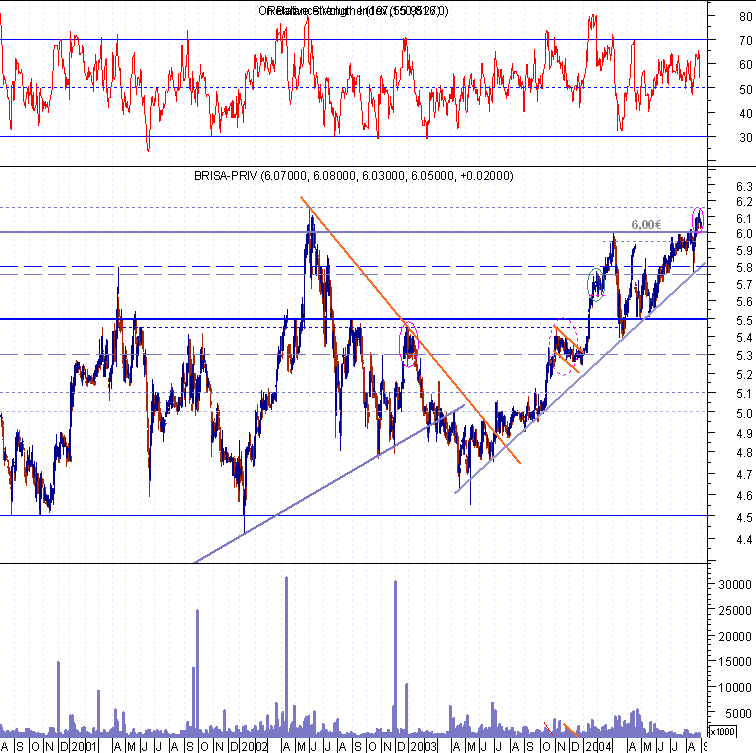Click the 4.6 price axis value
The width and height of the screenshot is (756, 753).
(744, 495)
